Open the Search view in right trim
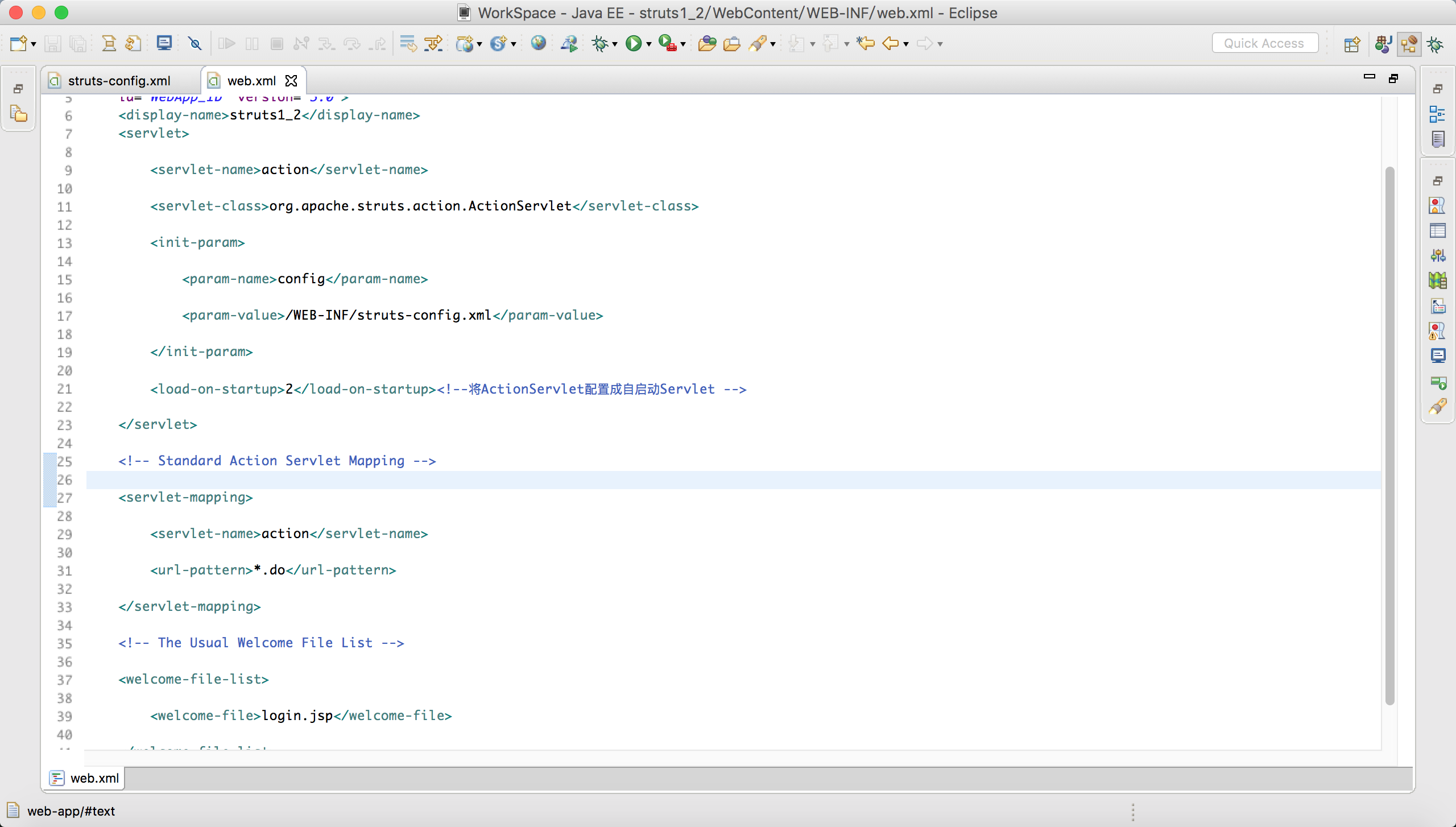Viewport: 1456px width, 827px height. pos(1437,407)
